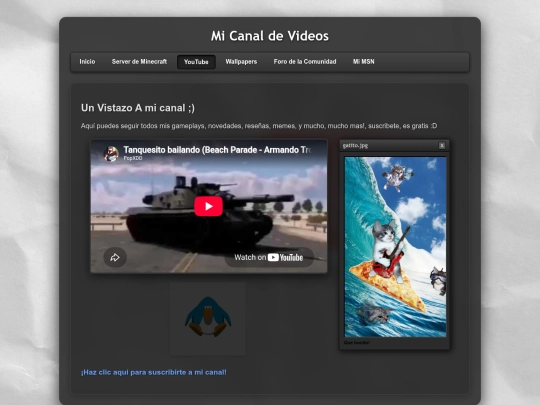Click the Mi Canal de Videos heading
Viewport: 540px width, 405px height.
(x=270, y=36)
